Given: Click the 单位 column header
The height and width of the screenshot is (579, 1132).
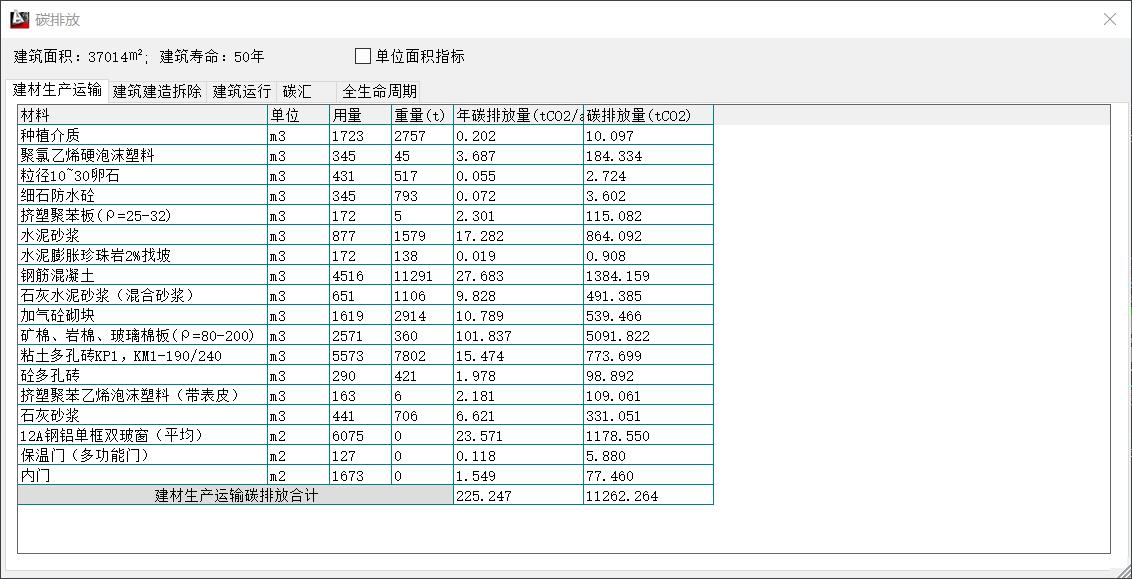Looking at the screenshot, I should point(298,115).
